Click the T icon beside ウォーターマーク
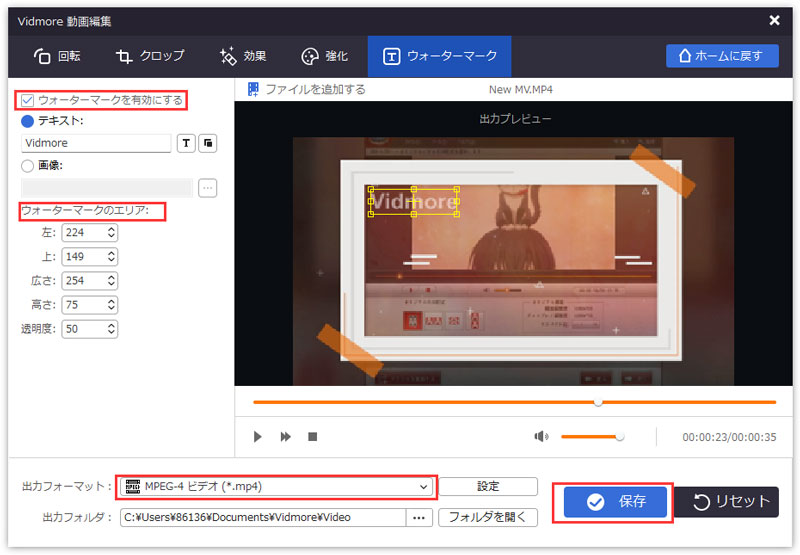800x555 pixels. coord(391,57)
